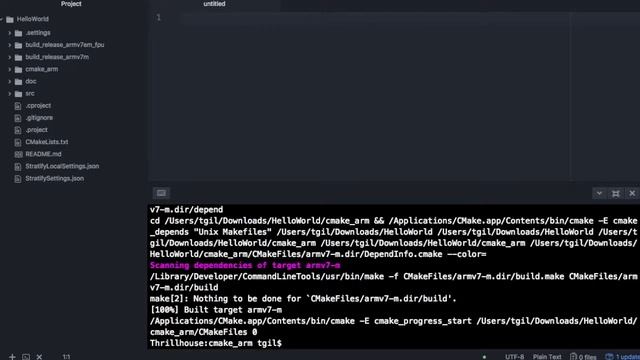
Task: Select the Project panel tab
Action: (x=71, y=4)
